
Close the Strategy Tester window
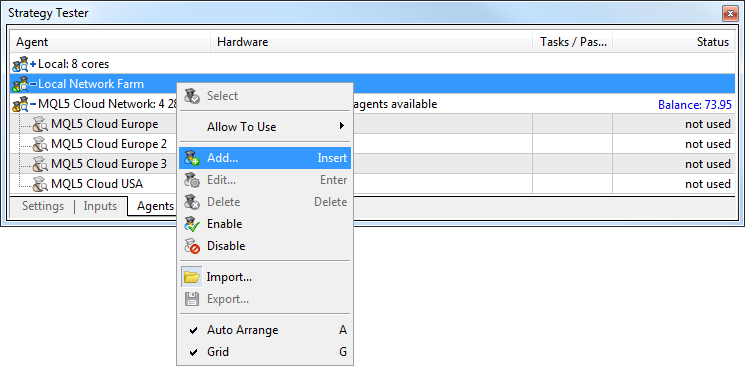tap(729, 13)
